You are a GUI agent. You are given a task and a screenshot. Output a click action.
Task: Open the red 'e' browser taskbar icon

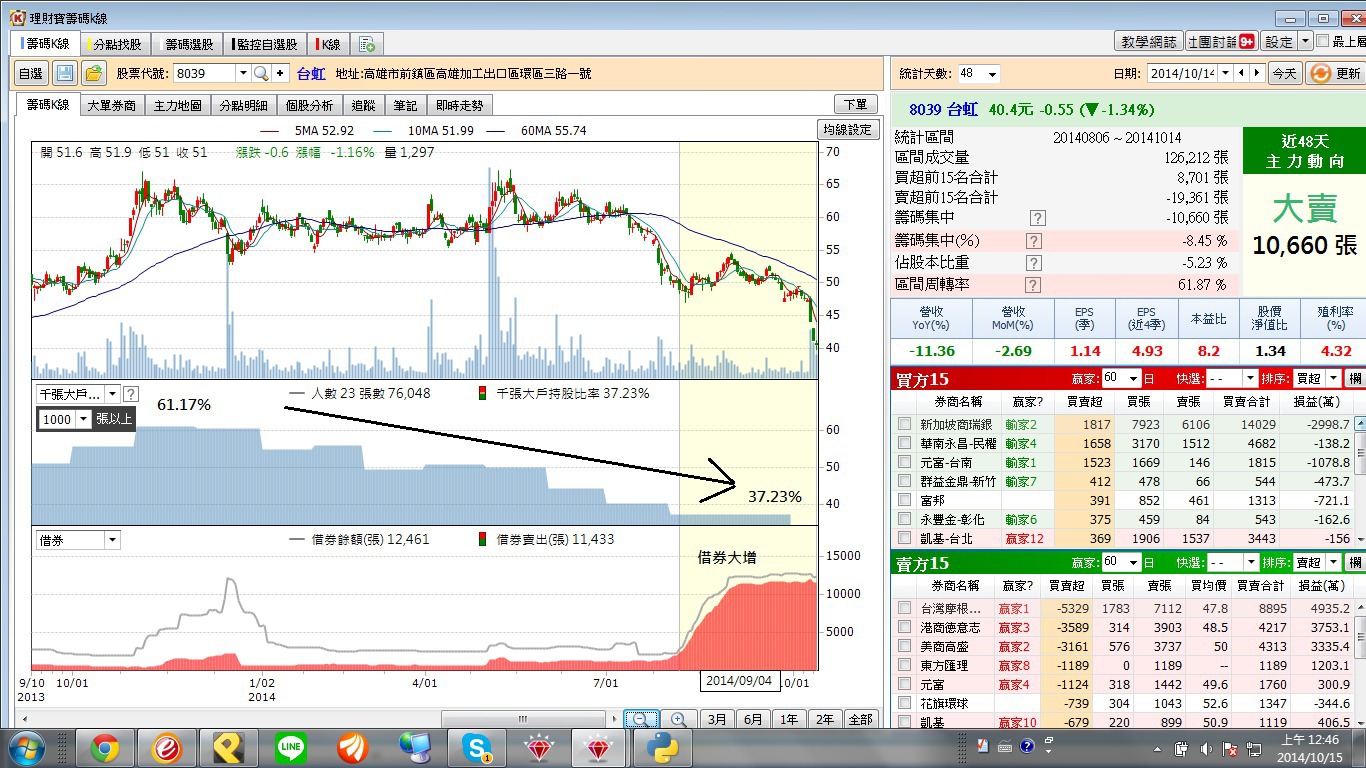click(167, 748)
